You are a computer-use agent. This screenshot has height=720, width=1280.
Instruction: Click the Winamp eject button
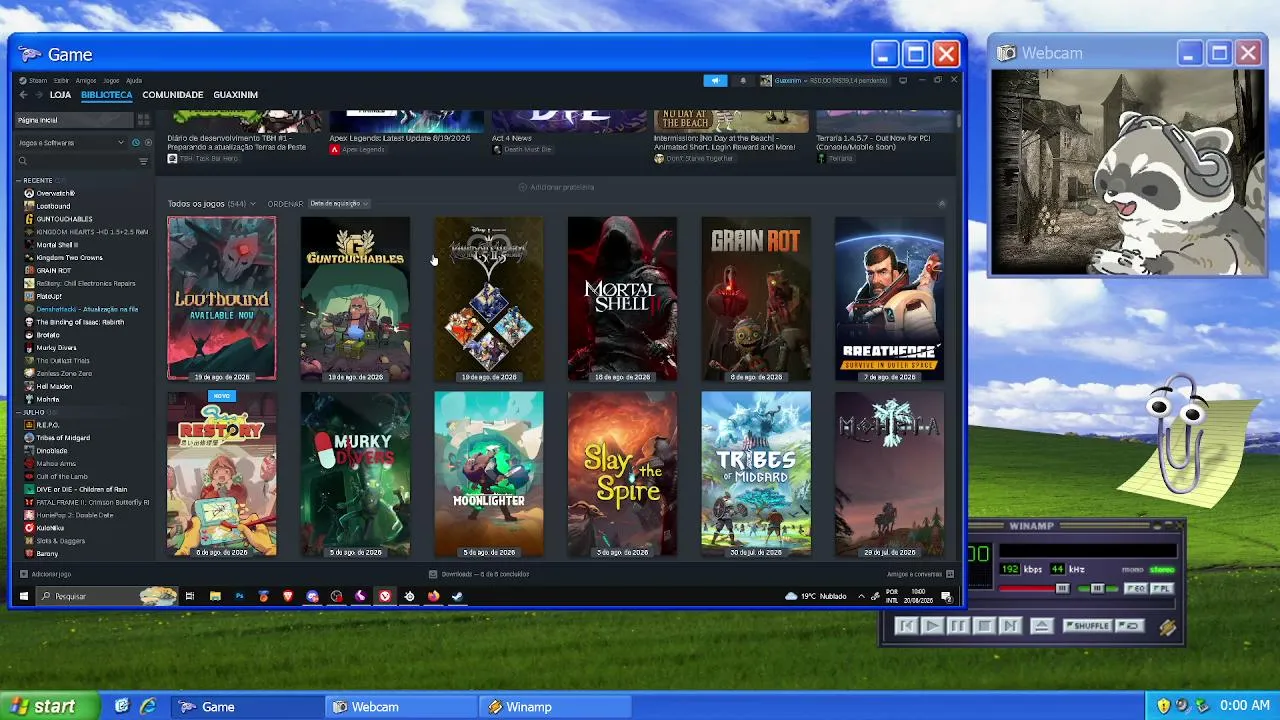[x=1041, y=626]
